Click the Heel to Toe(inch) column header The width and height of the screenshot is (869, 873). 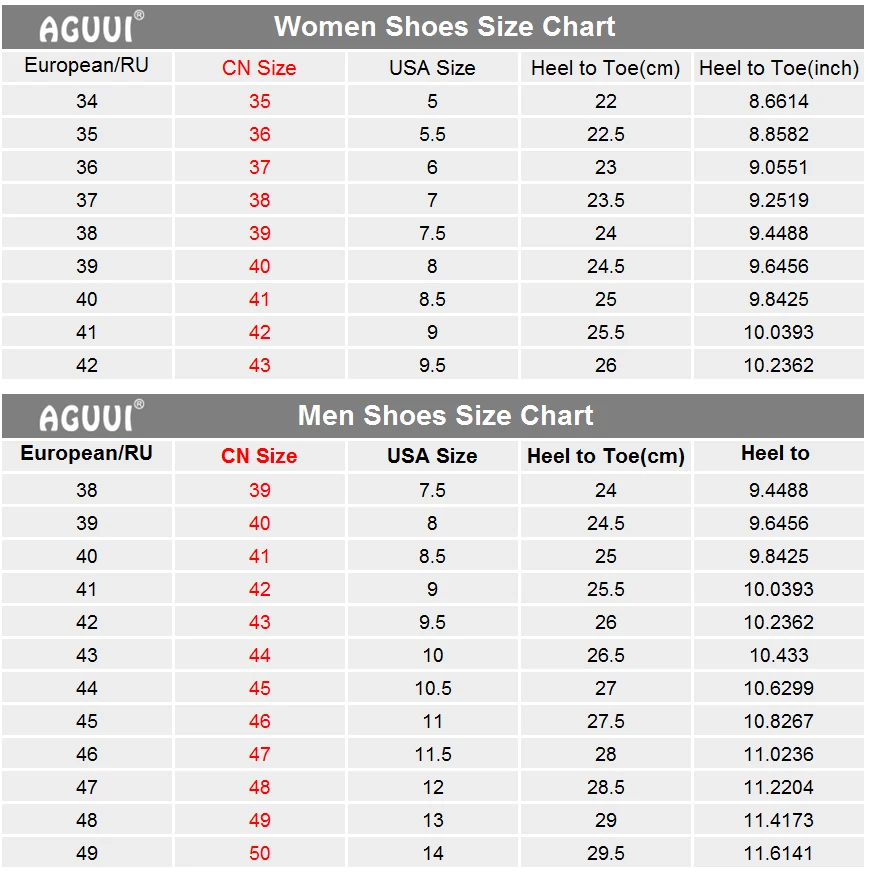click(778, 68)
